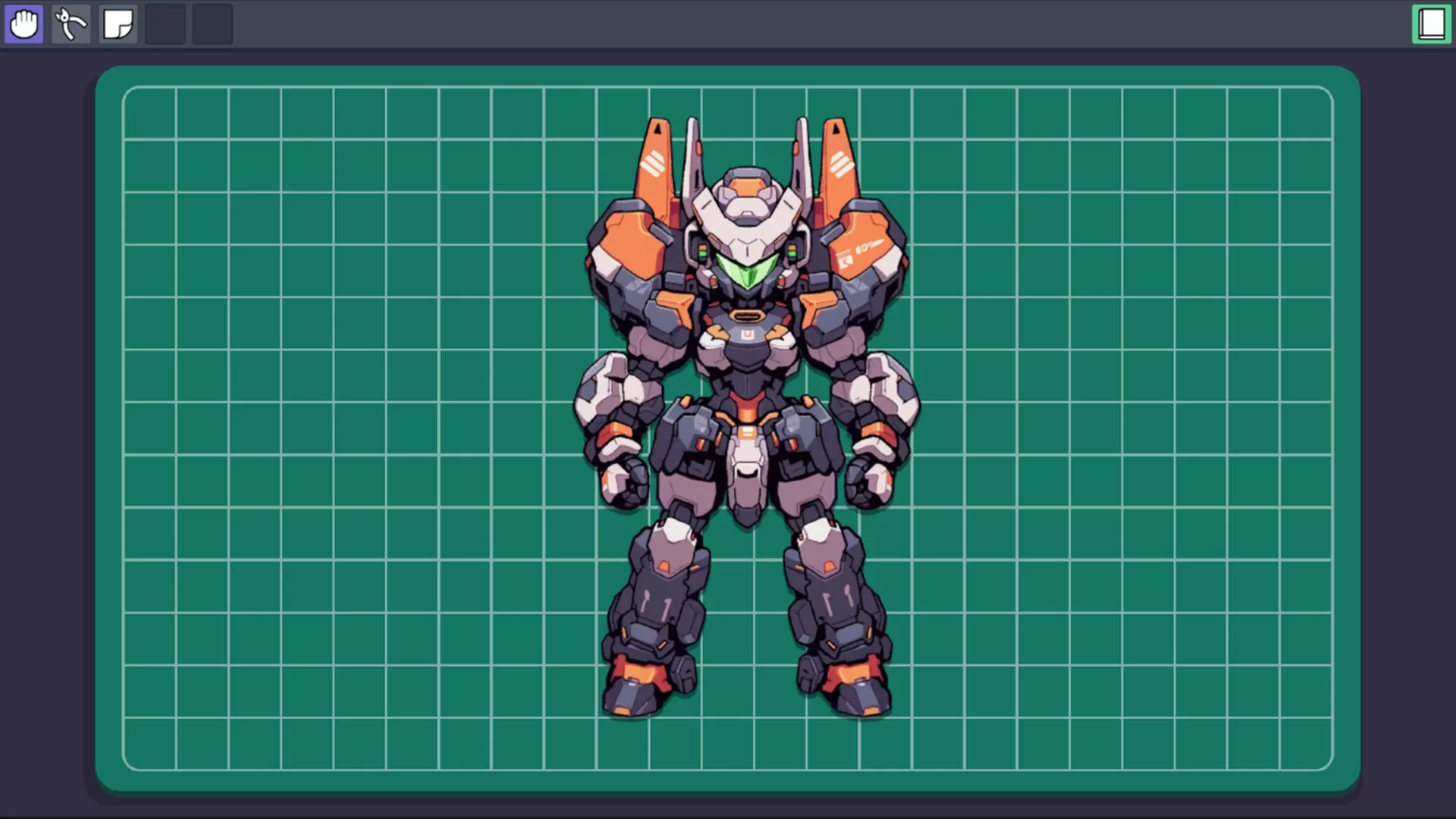Screen dimensions: 1456x819
Task: Click the highlighted green book button
Action: 1430,24
